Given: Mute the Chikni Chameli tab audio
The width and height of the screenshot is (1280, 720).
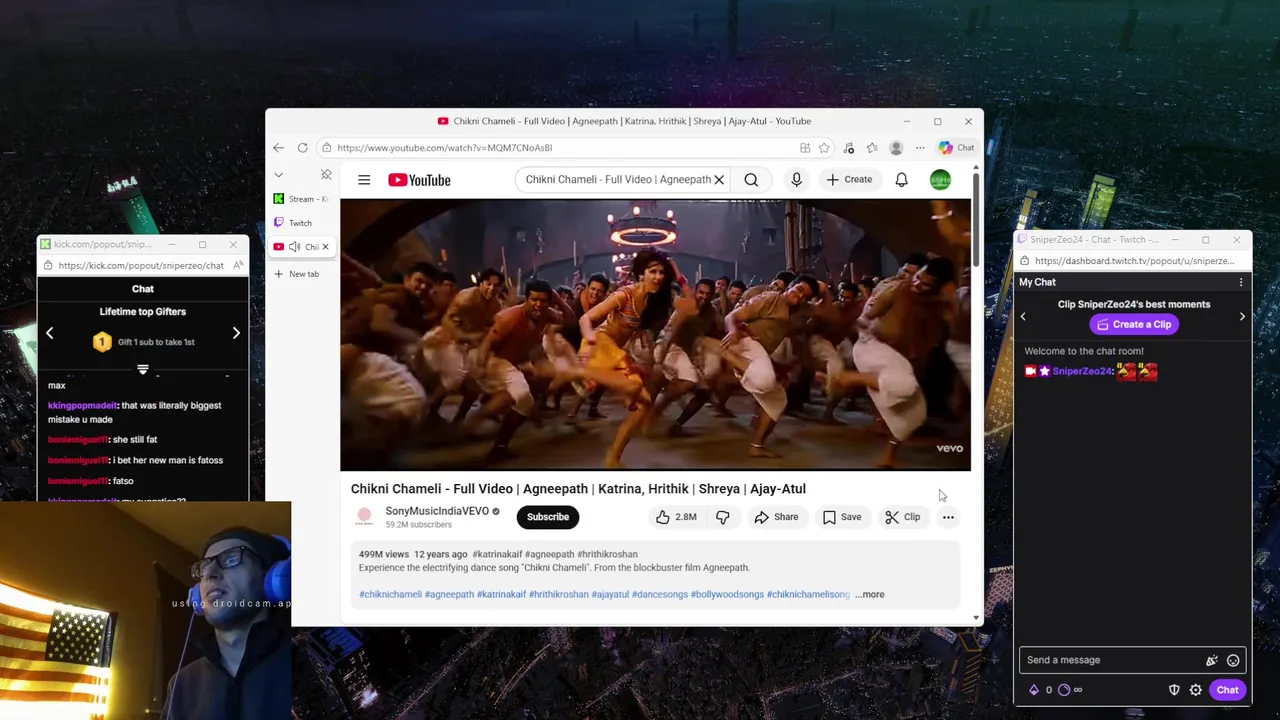Looking at the screenshot, I should pos(294,247).
